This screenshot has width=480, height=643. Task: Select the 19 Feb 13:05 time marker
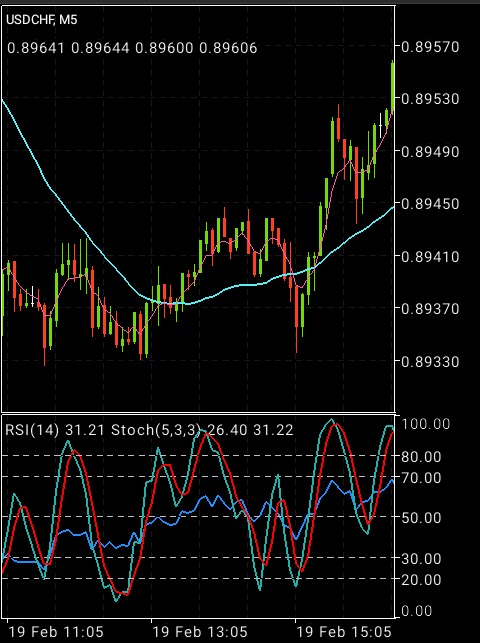[x=200, y=632]
